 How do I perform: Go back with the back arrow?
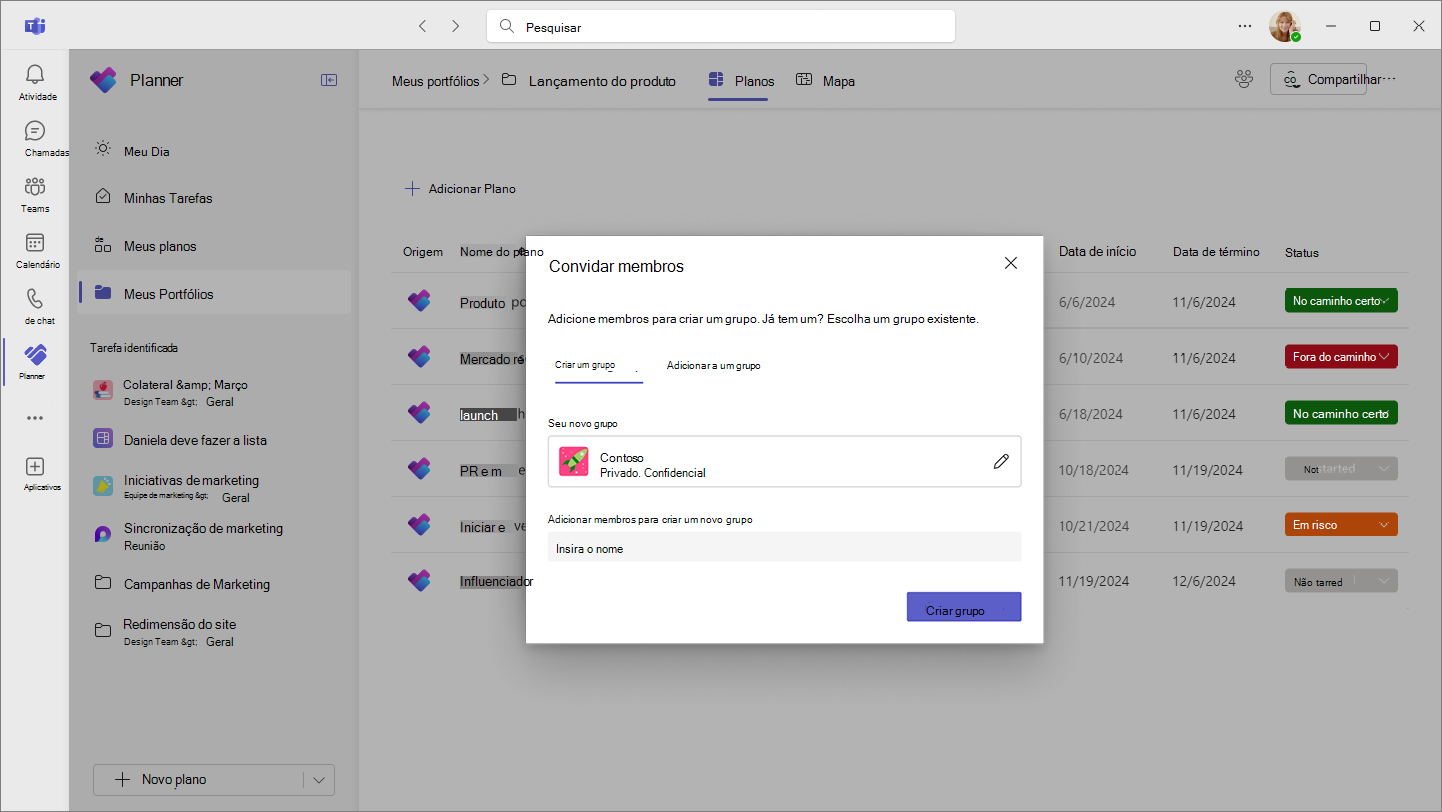click(x=422, y=26)
